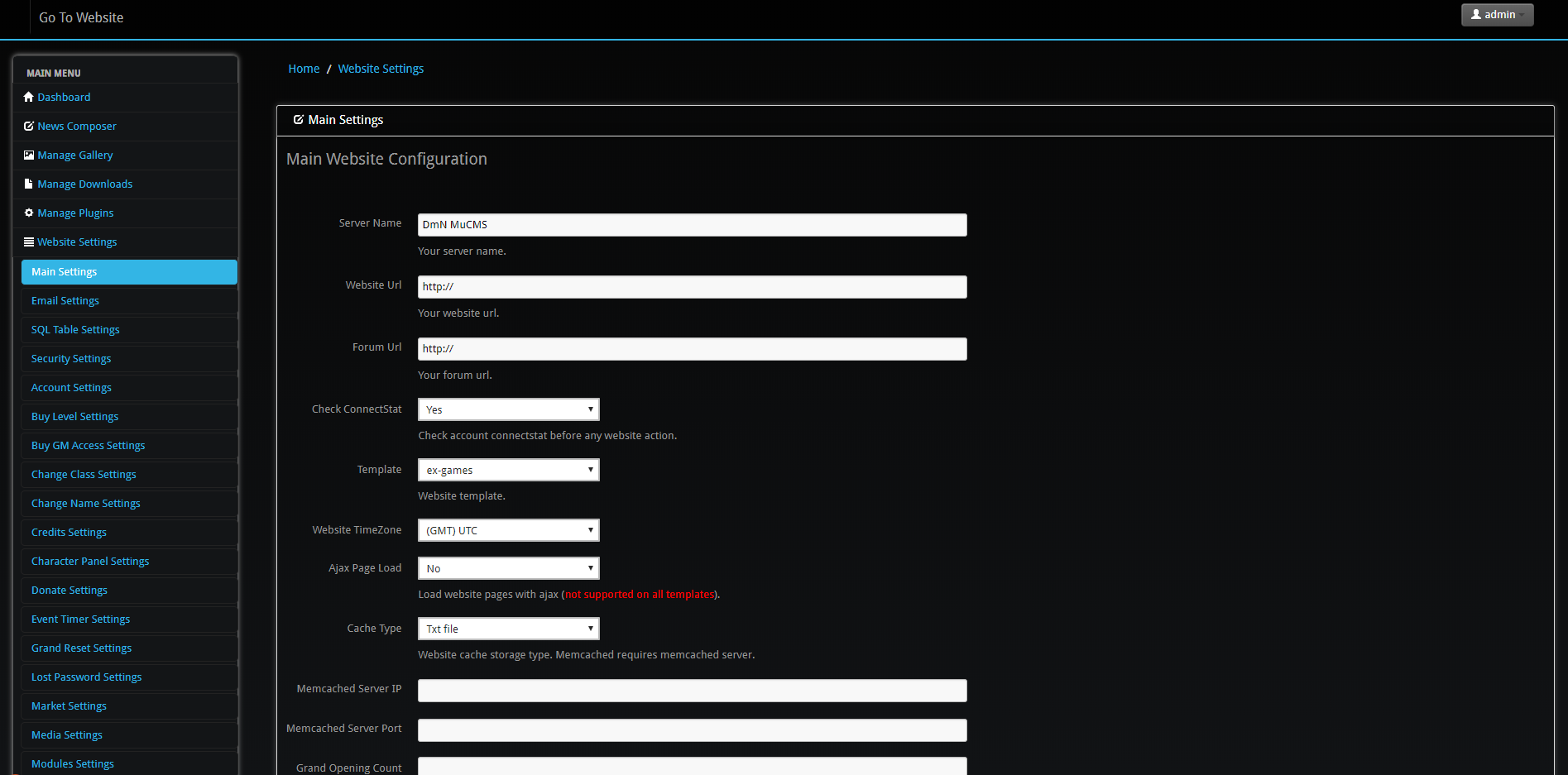The image size is (1568, 775).
Task: Open Character Panel Settings
Action: tap(129, 562)
